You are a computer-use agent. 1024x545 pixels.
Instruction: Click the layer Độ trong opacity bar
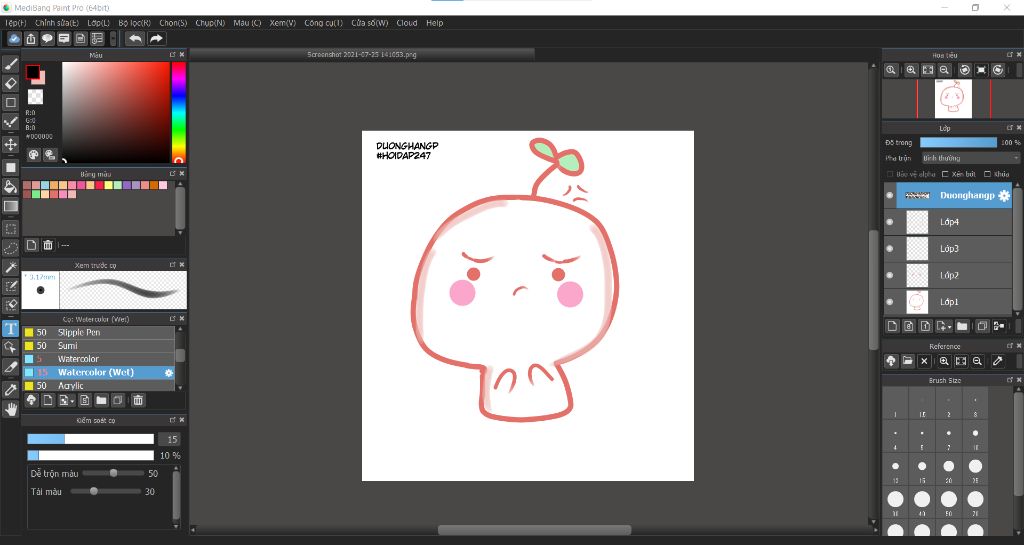(958, 142)
